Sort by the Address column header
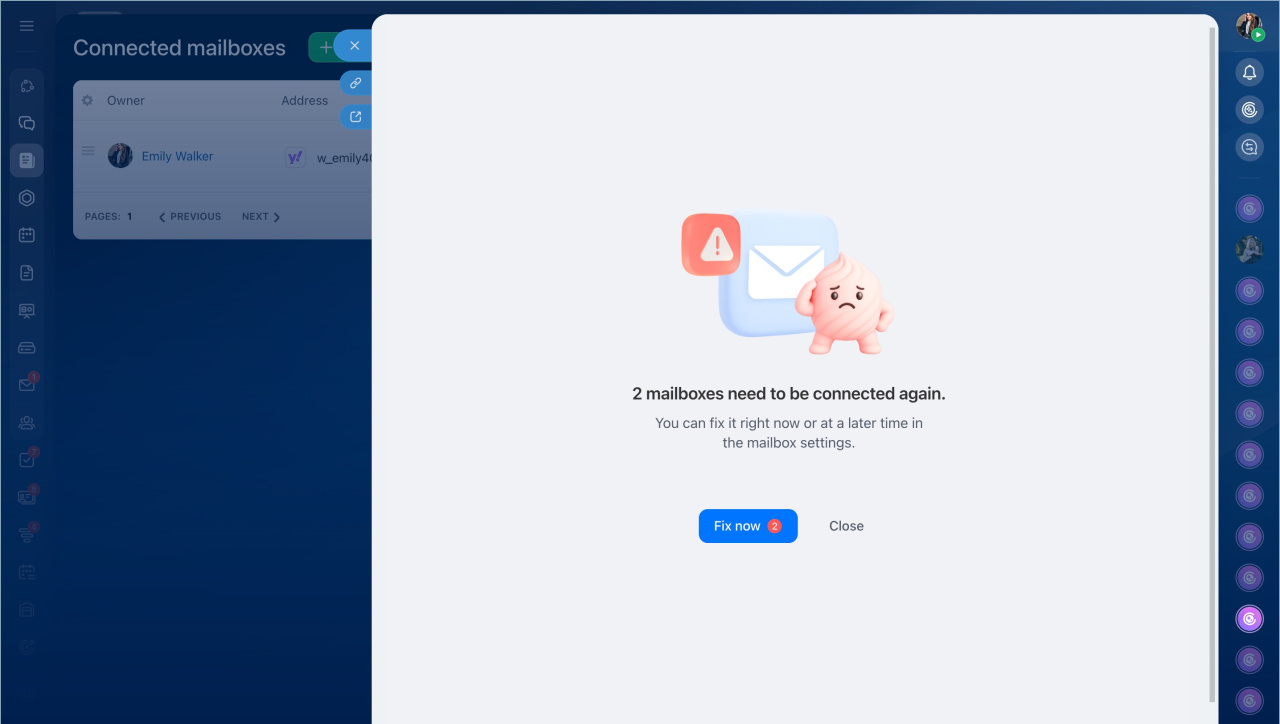The image size is (1280, 724). point(304,101)
